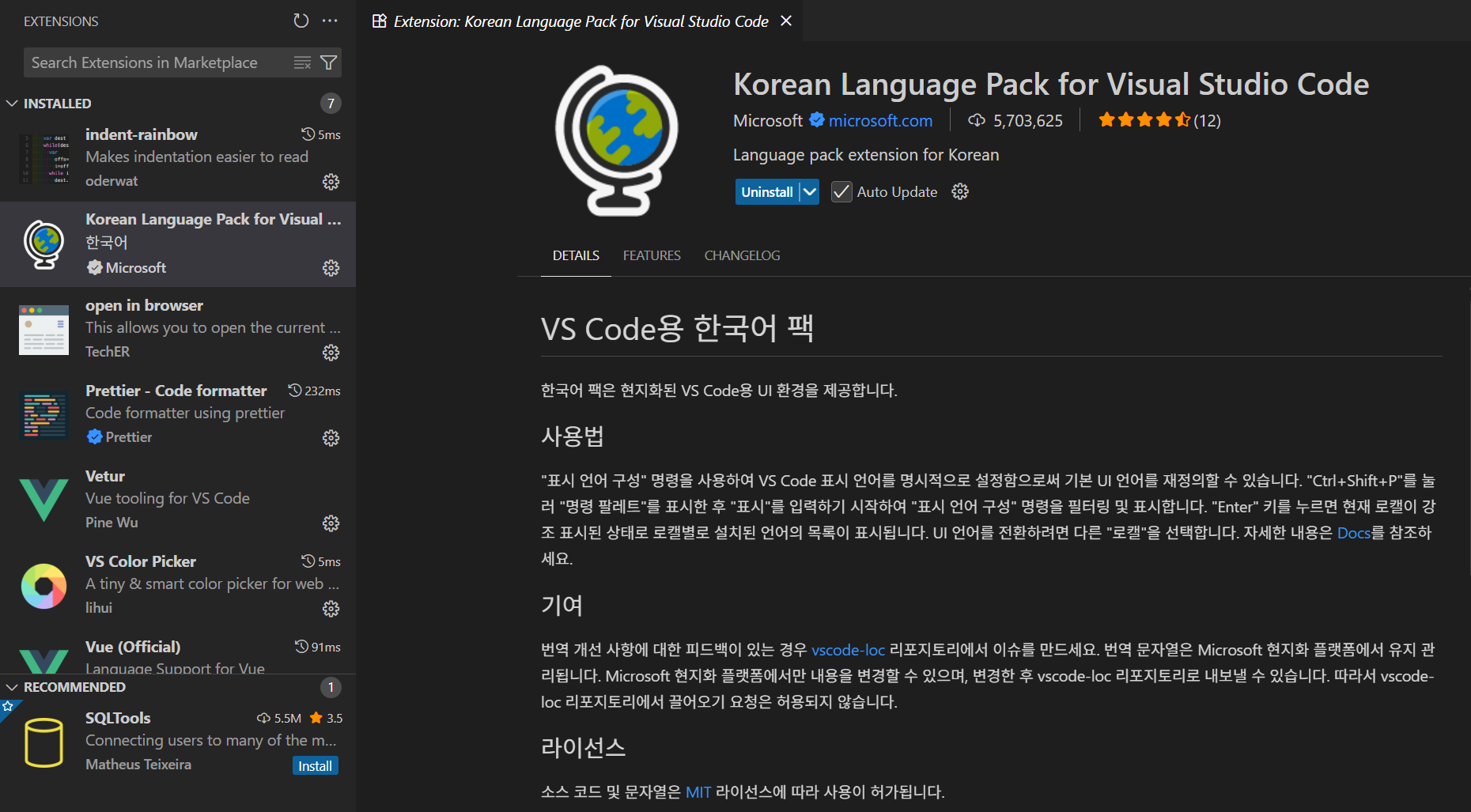Click the verified publisher badge by Microsoft
Viewport: 1471px width, 812px height.
tap(816, 120)
